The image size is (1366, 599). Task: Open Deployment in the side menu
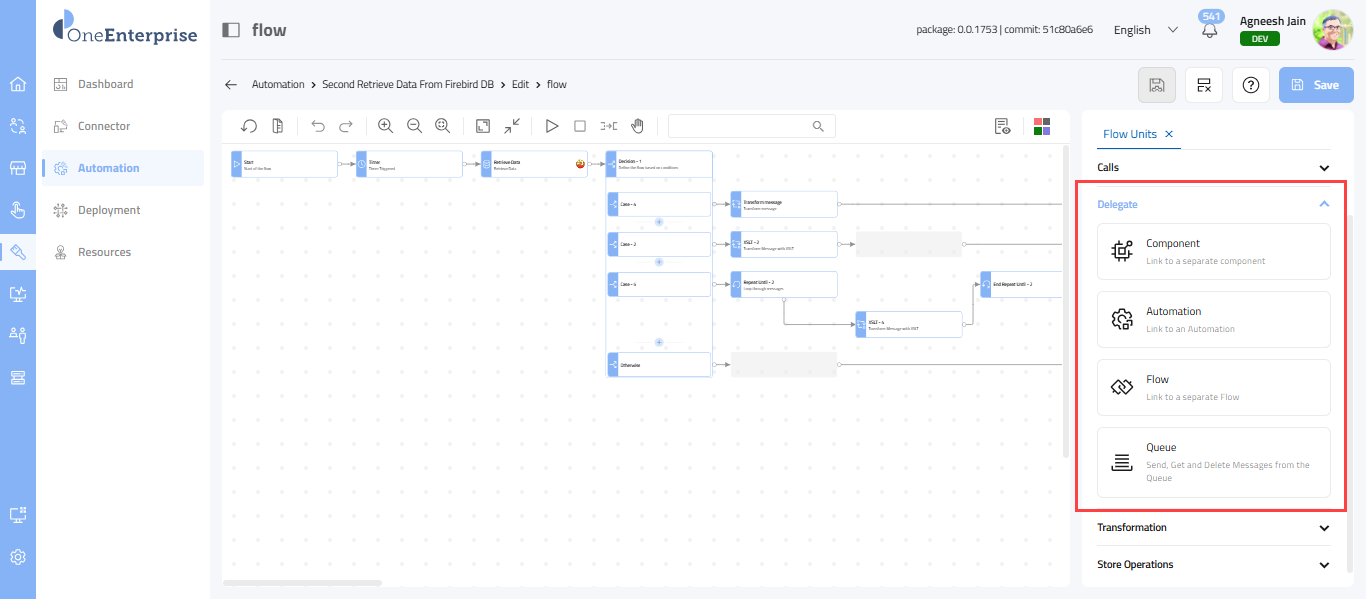[x=109, y=210]
